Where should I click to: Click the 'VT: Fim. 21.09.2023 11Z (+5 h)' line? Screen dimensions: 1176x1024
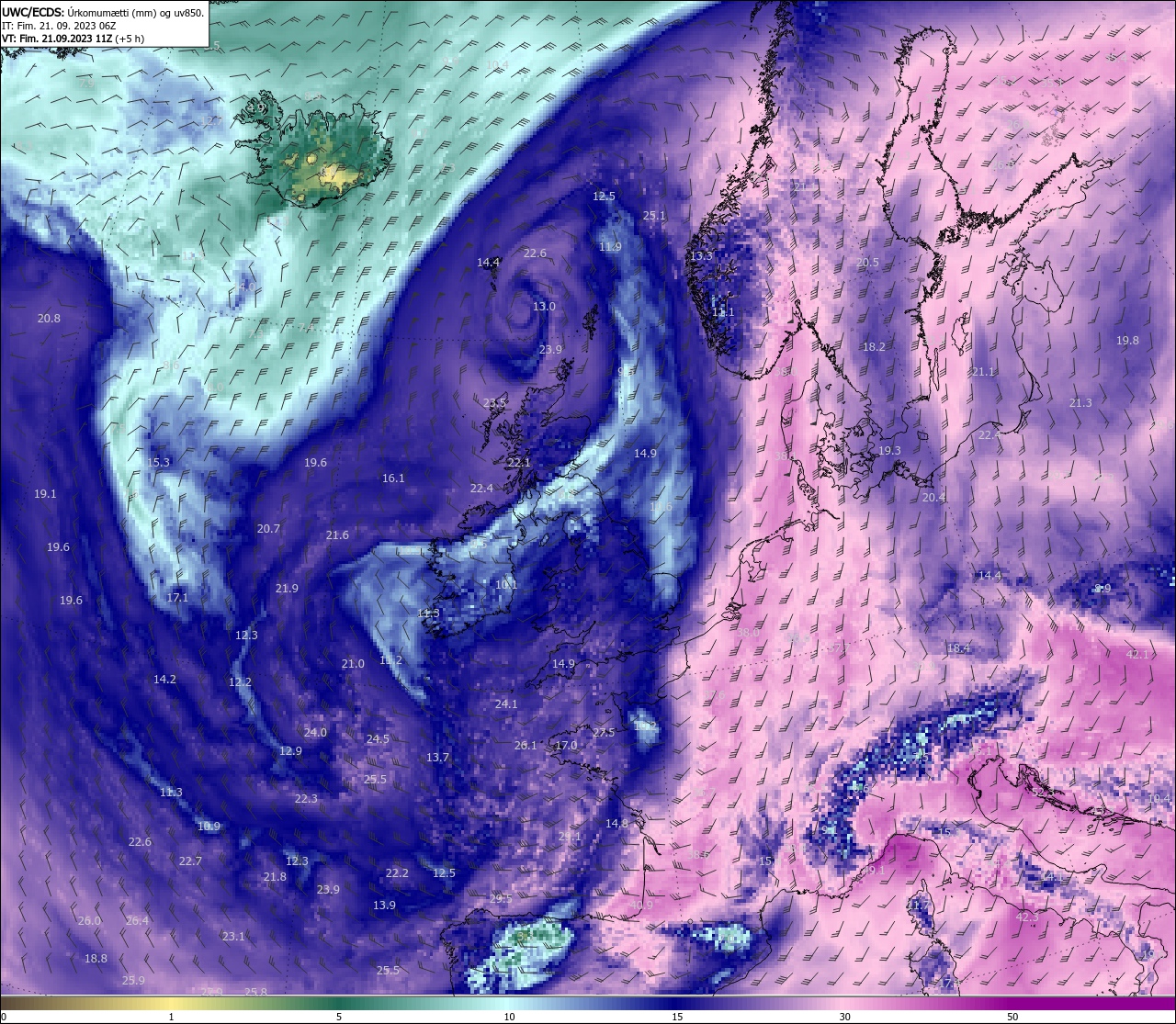[x=73, y=39]
